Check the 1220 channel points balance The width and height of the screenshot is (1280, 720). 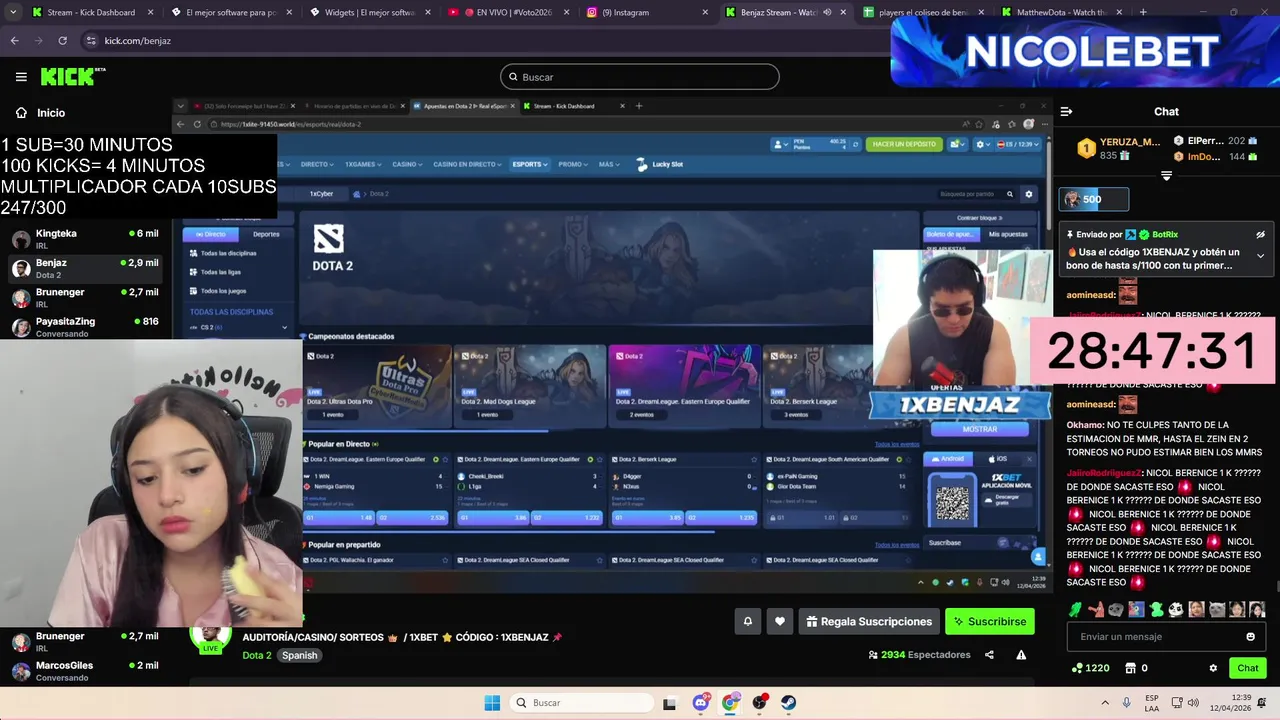click(x=1090, y=668)
